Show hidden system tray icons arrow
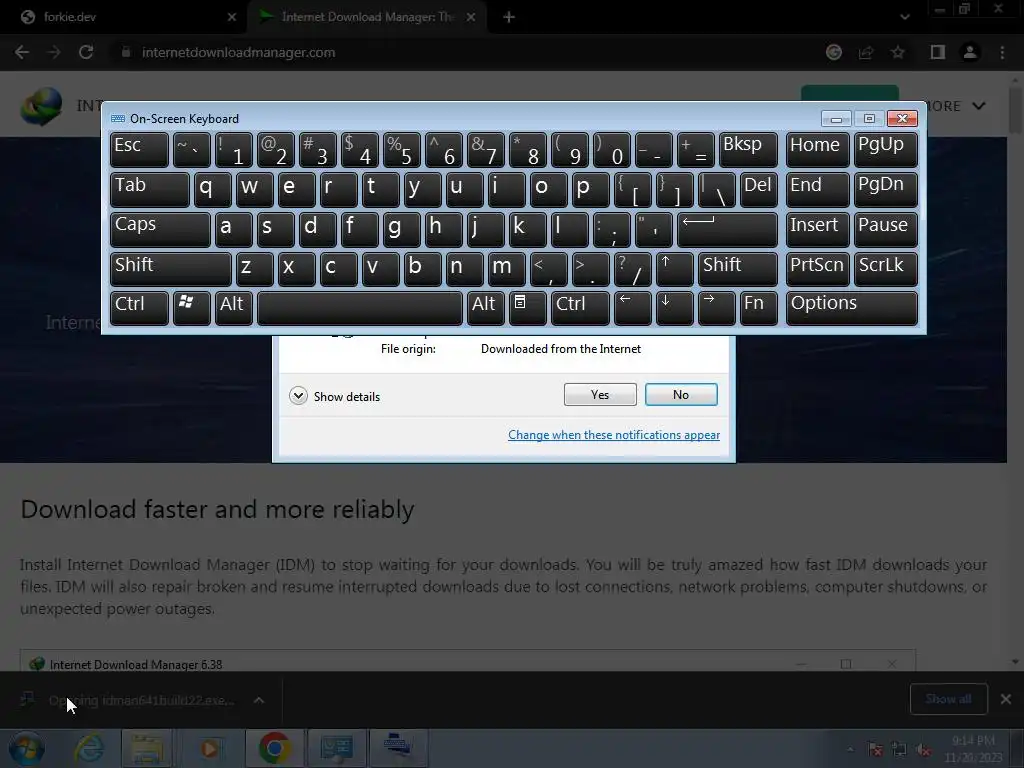Image resolution: width=1024 pixels, height=768 pixels. [850, 750]
